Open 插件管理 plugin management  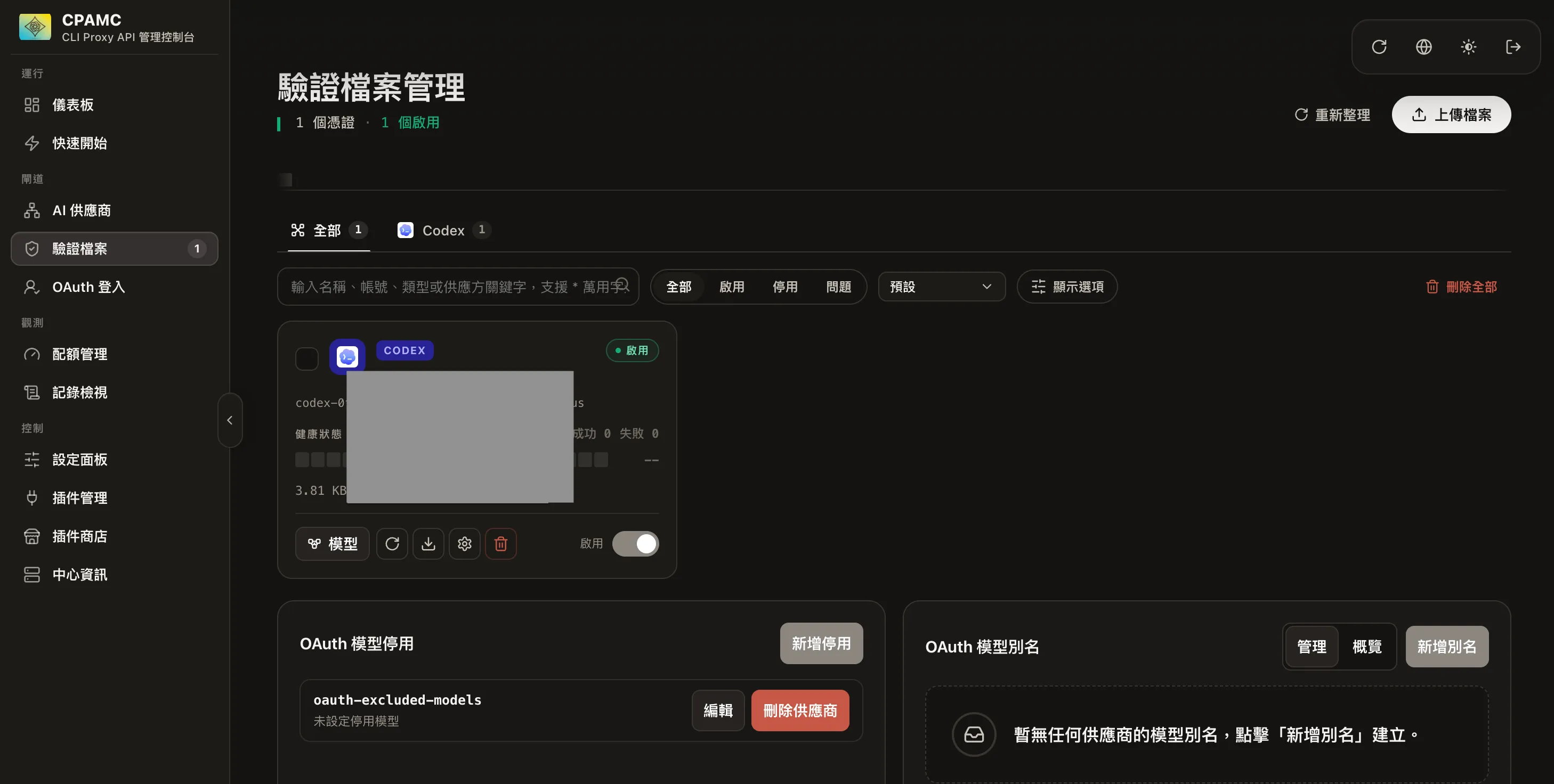click(x=115, y=498)
